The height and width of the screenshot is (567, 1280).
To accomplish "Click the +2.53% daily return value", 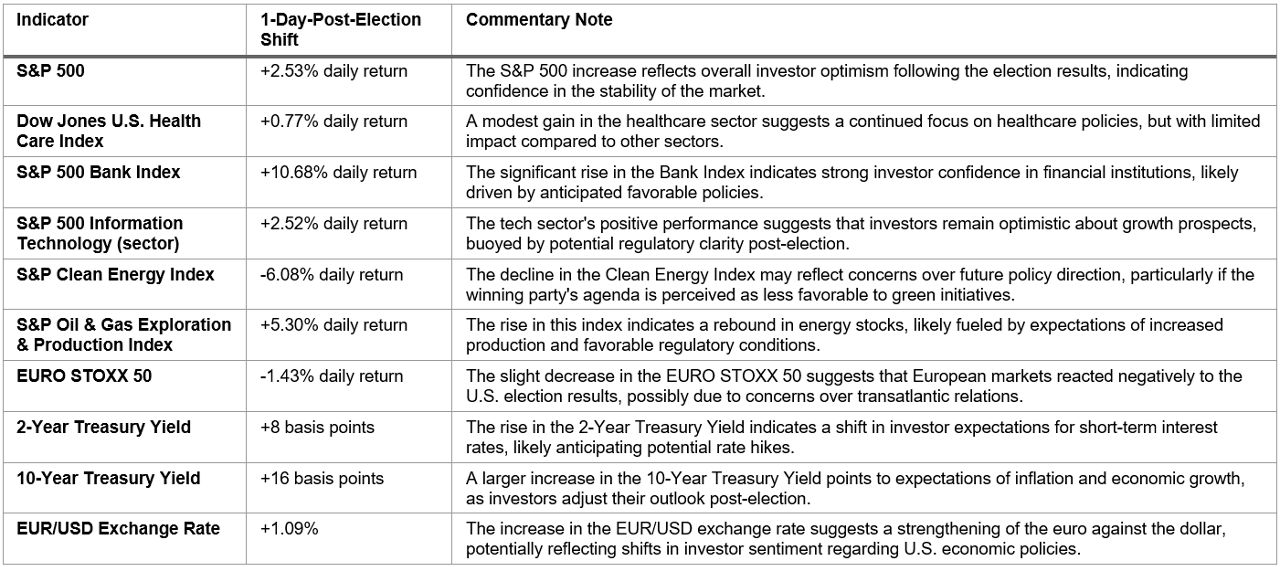I will tap(334, 71).
